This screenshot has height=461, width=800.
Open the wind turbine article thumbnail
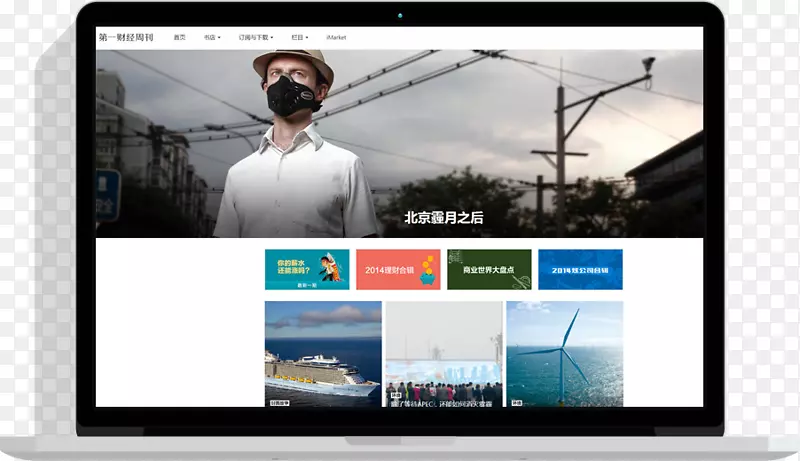pos(565,354)
